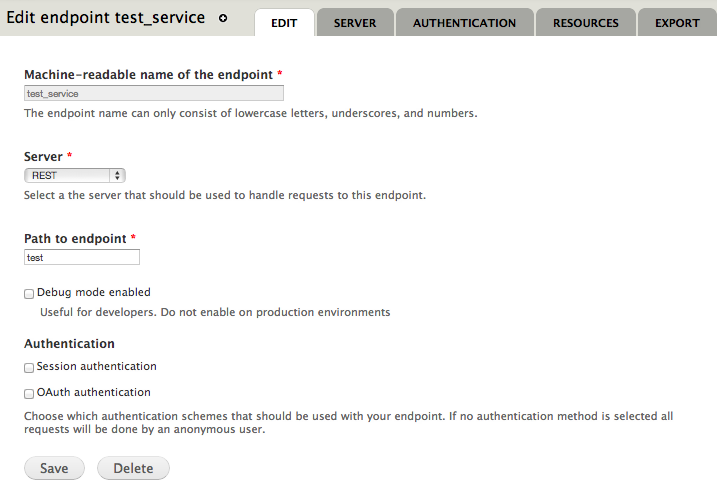Check the OAuth authentication box
The image size is (717, 502).
click(x=29, y=393)
